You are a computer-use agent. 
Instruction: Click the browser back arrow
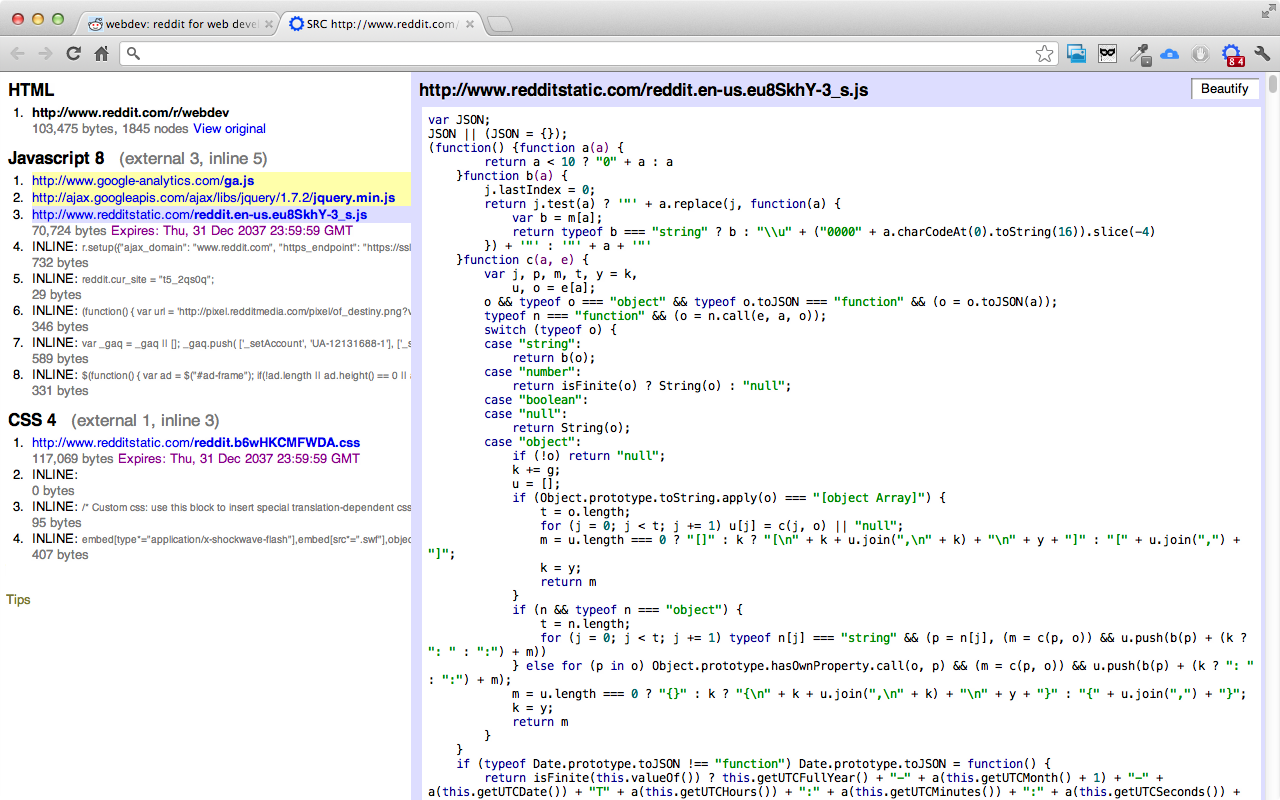pyautogui.click(x=18, y=54)
